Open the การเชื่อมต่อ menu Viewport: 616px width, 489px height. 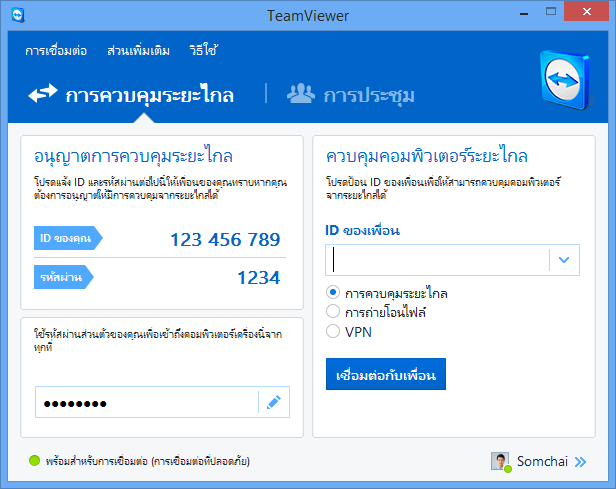coord(56,51)
